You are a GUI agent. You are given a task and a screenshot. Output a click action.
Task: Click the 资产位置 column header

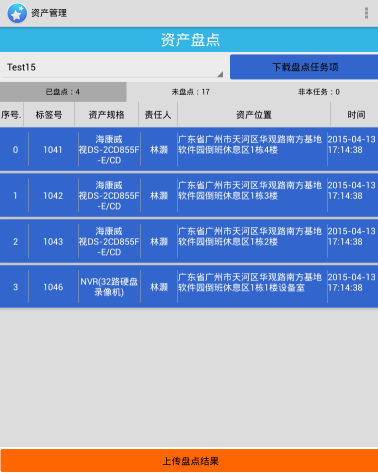[x=254, y=115]
